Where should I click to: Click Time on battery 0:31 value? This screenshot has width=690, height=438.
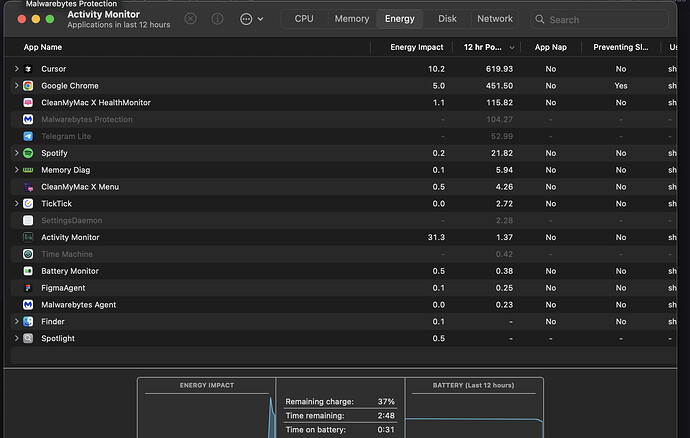click(x=386, y=430)
